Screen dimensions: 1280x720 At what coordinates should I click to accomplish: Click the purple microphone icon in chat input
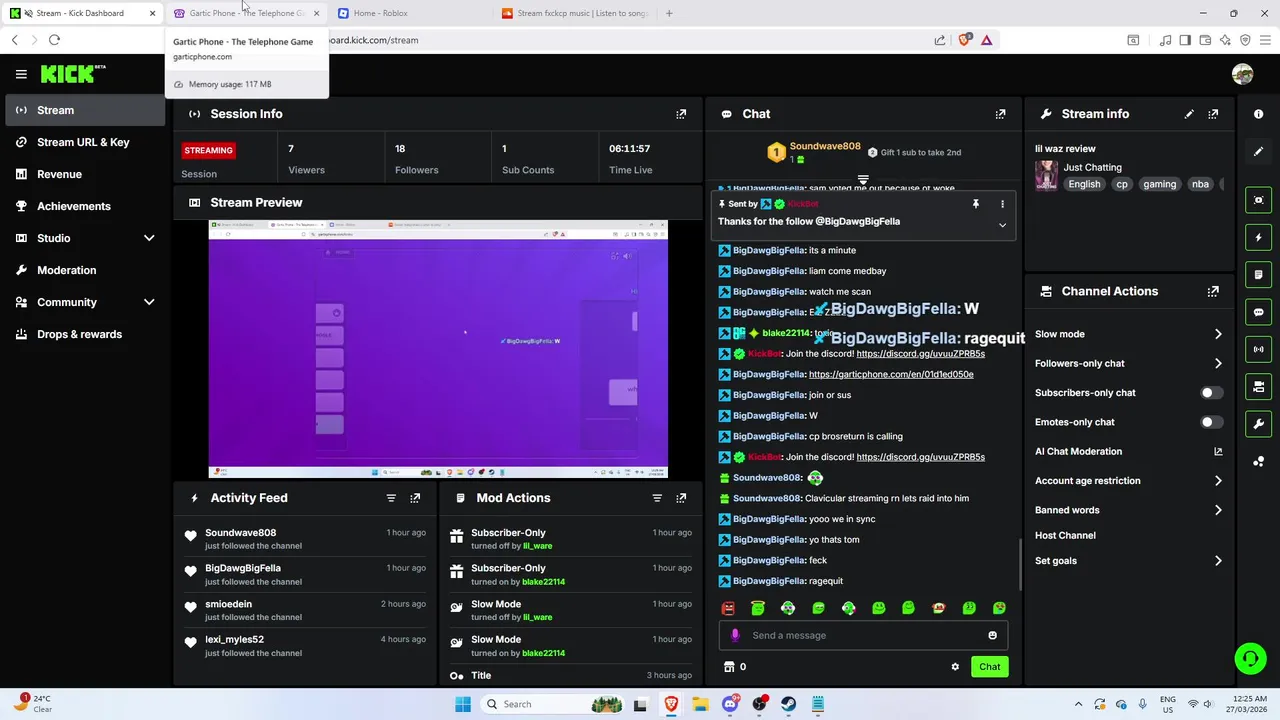click(x=735, y=635)
